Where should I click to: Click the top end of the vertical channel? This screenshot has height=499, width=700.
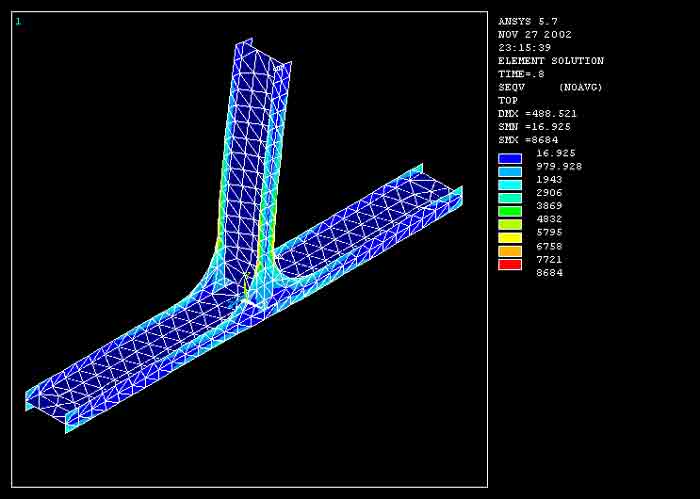point(263,56)
